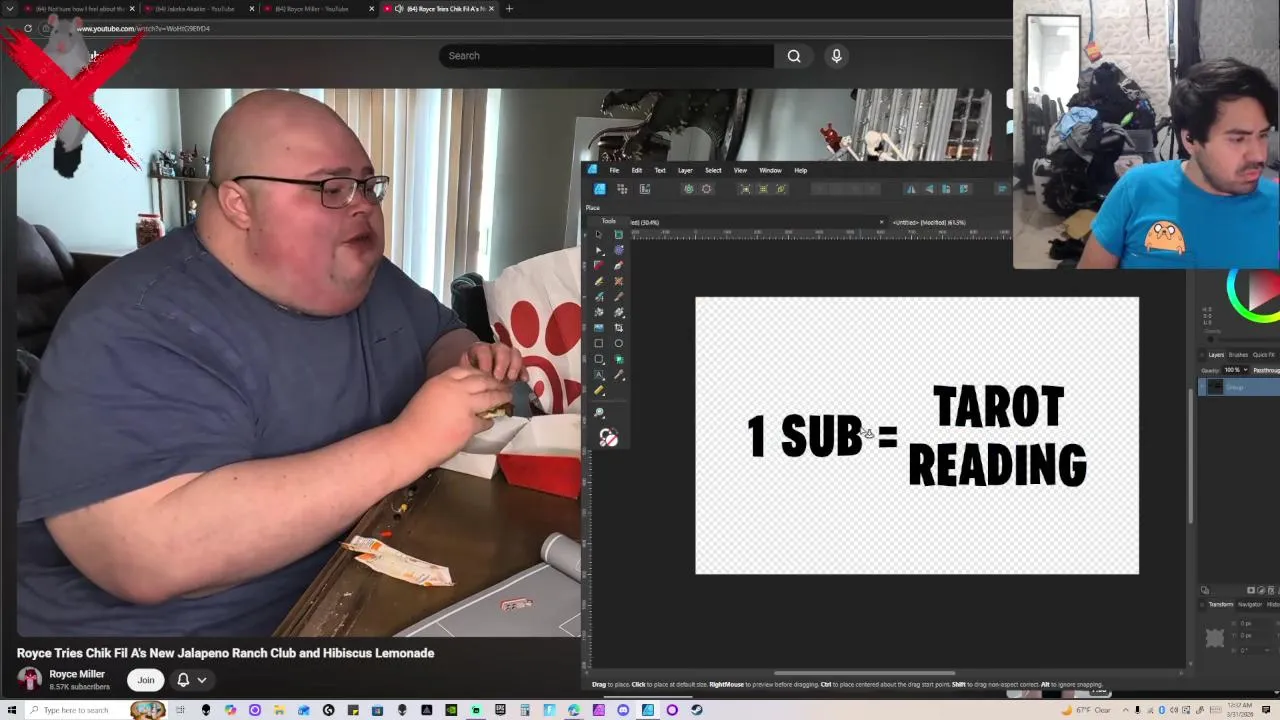Click the voice search microphone button
Image resolution: width=1280 pixels, height=720 pixels.
click(837, 56)
